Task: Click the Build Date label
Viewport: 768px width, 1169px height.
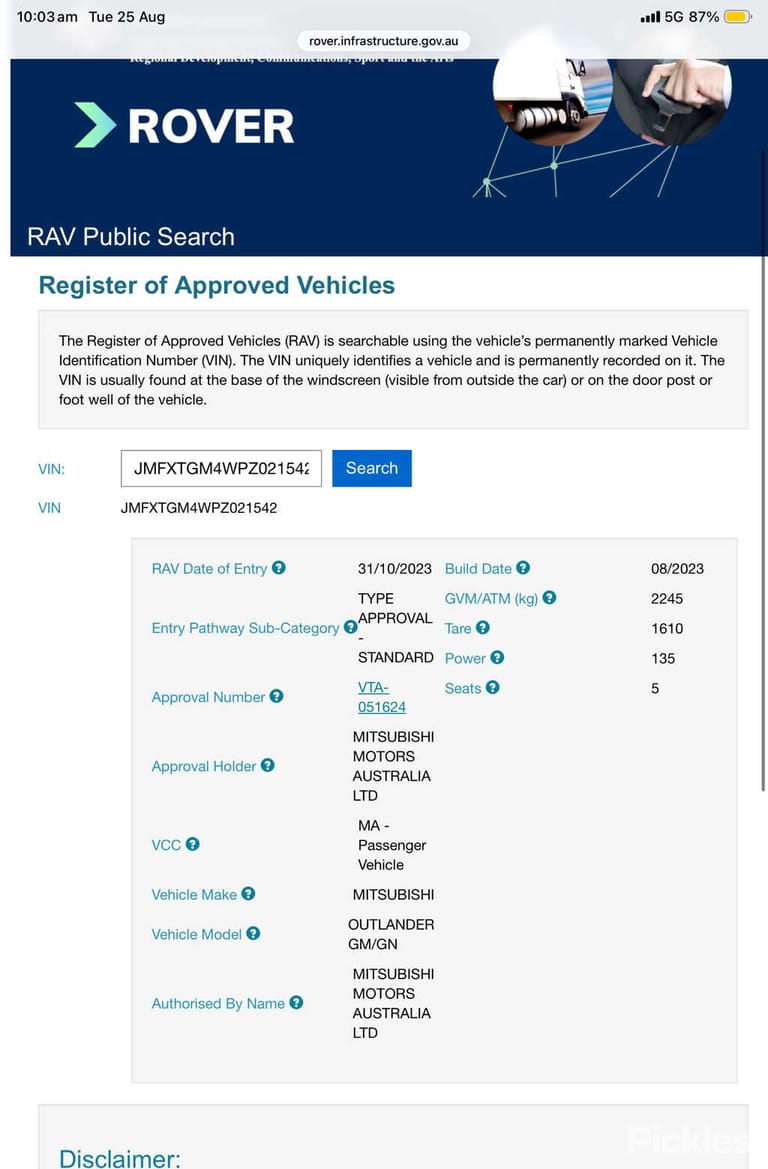Action: tap(478, 569)
